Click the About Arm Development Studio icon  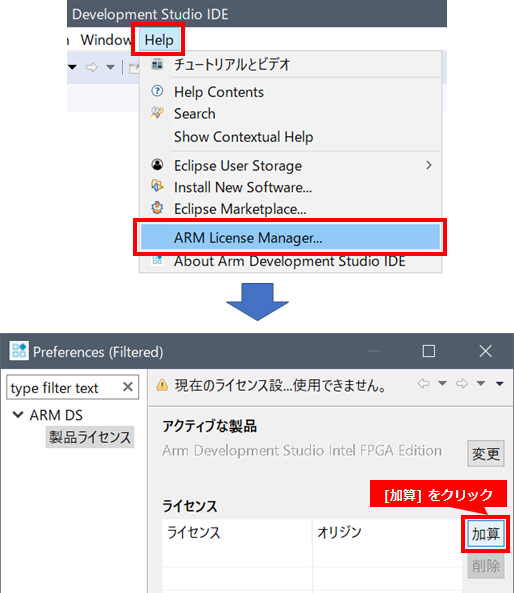pyautogui.click(x=157, y=260)
